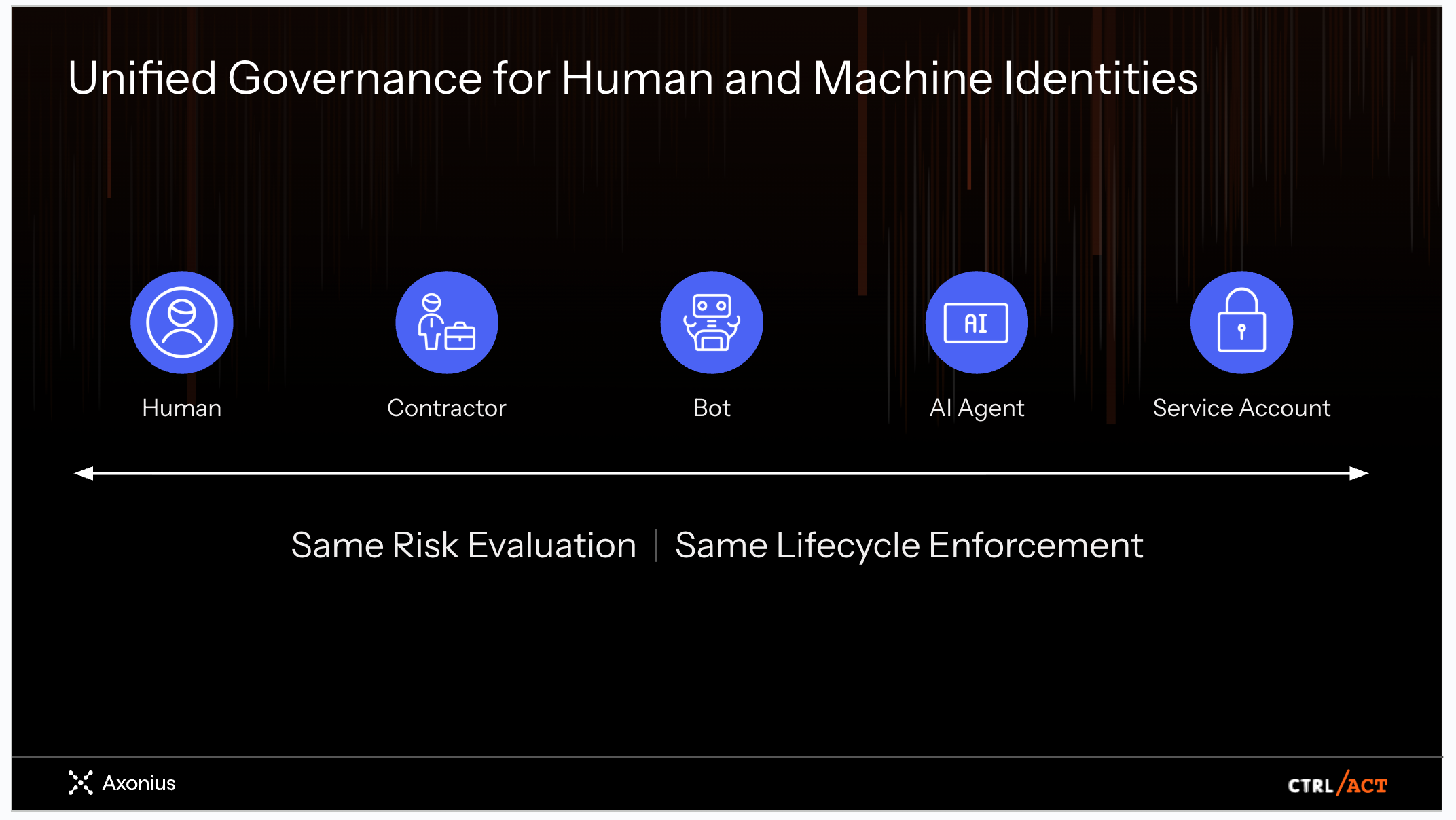
Task: Click the middle of the horizontal arrow line
Action: click(x=721, y=473)
